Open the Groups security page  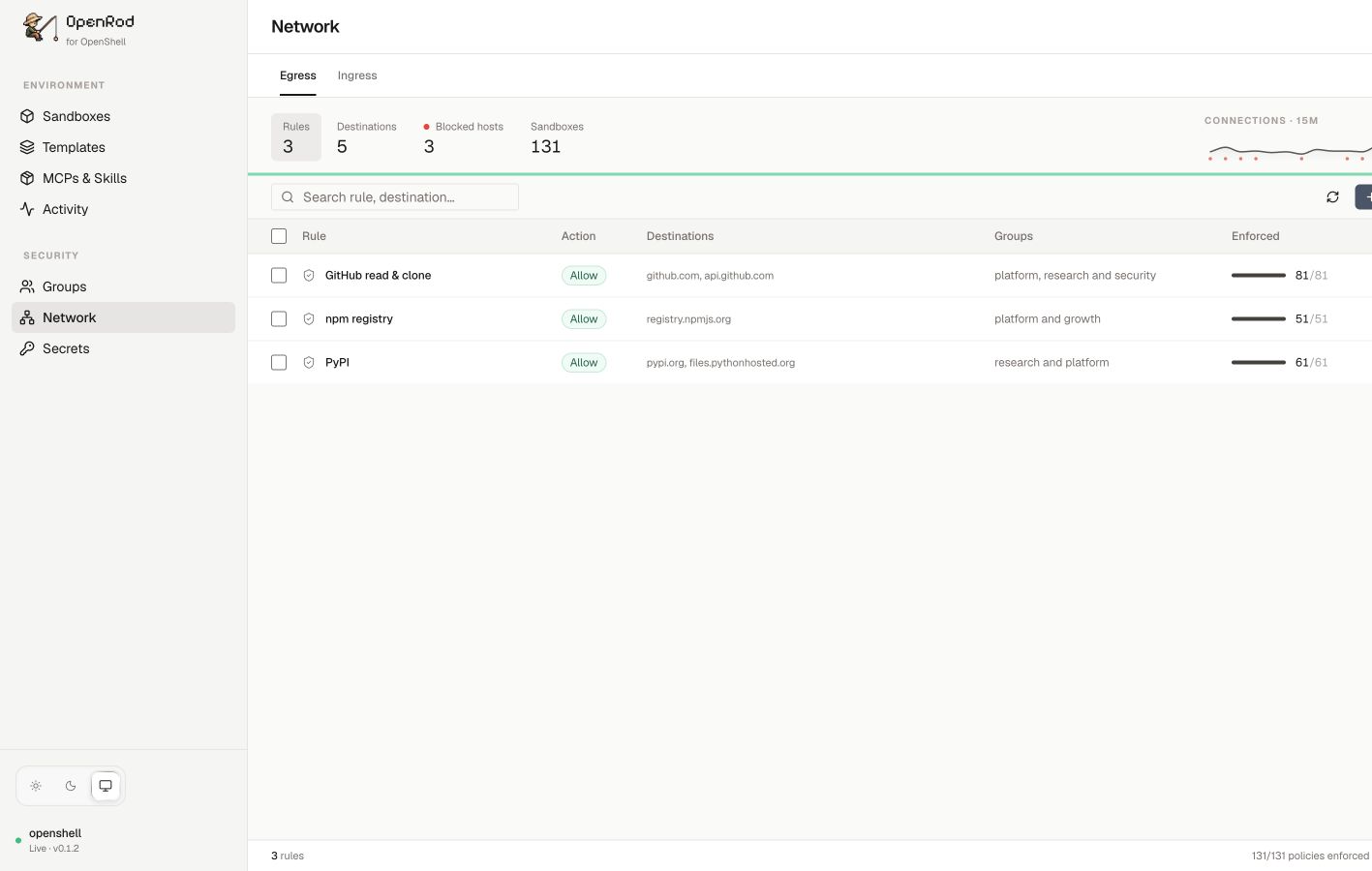click(123, 286)
